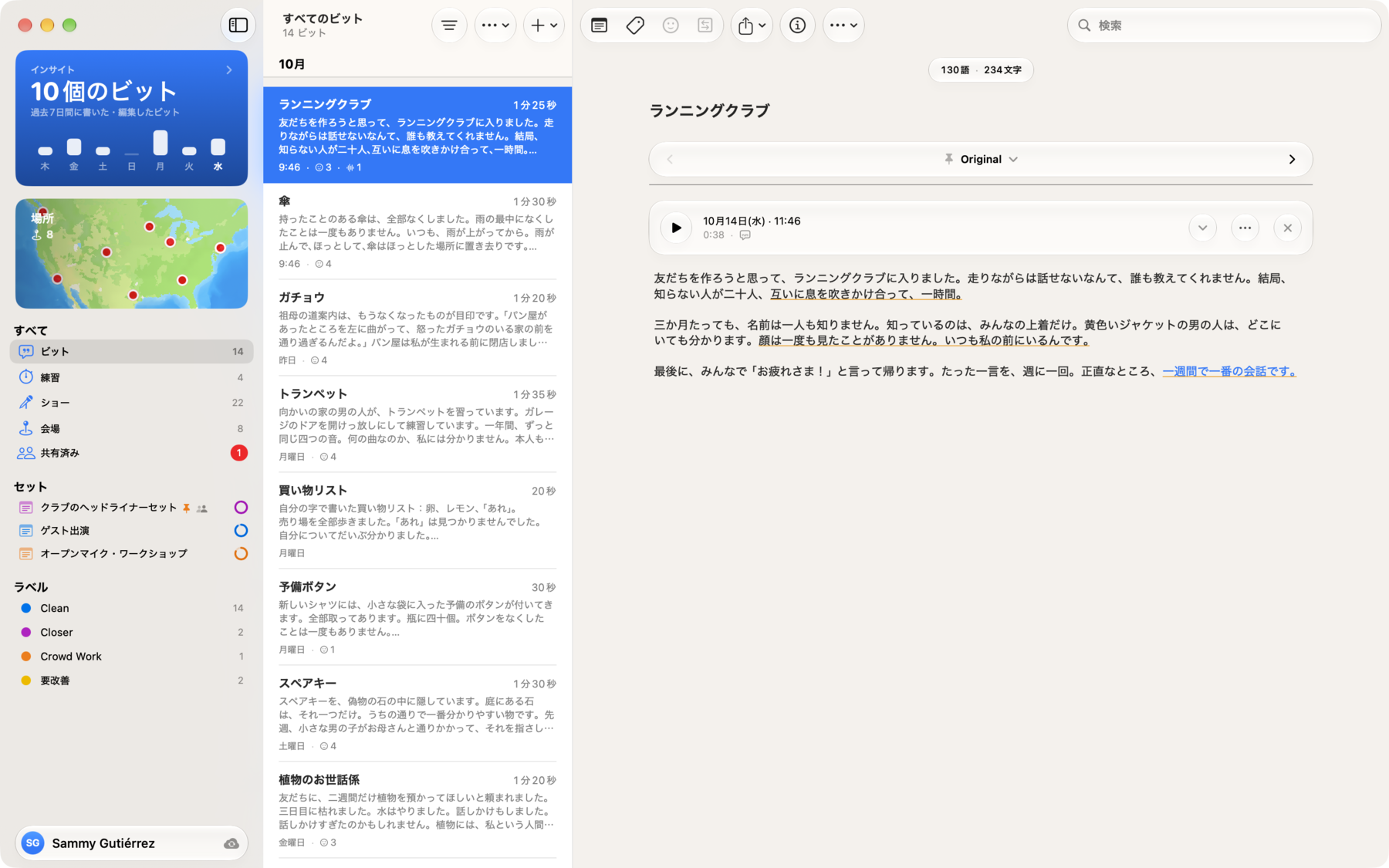Open Sammy Gutiérrez account button
Image resolution: width=1389 pixels, height=868 pixels.
pyautogui.click(x=132, y=843)
